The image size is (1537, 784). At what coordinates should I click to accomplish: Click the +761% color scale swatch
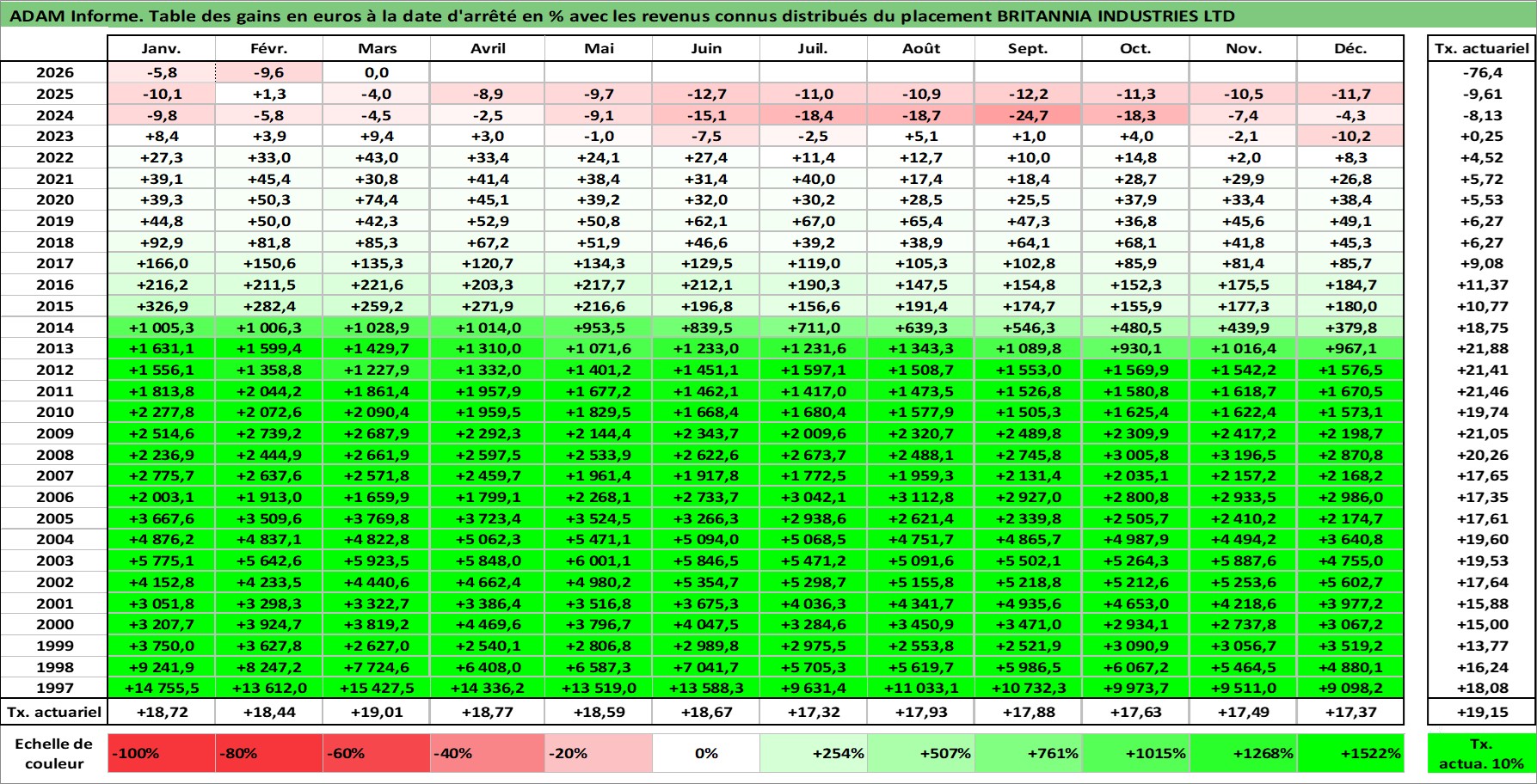coord(1029,753)
